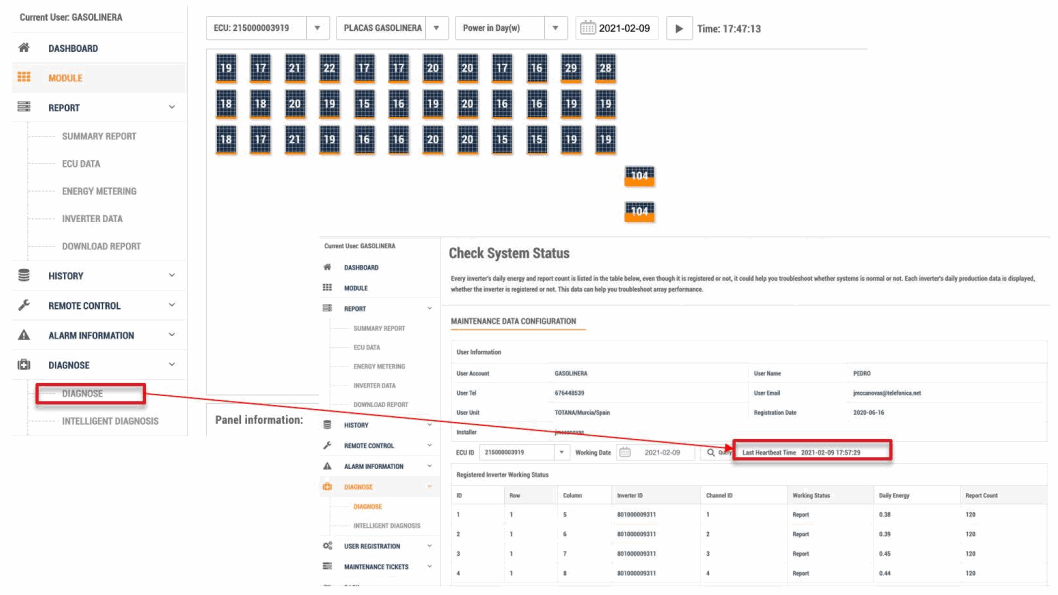Click the orange Module grid icon
The width and height of the screenshot is (1058, 595).
tap(24, 78)
